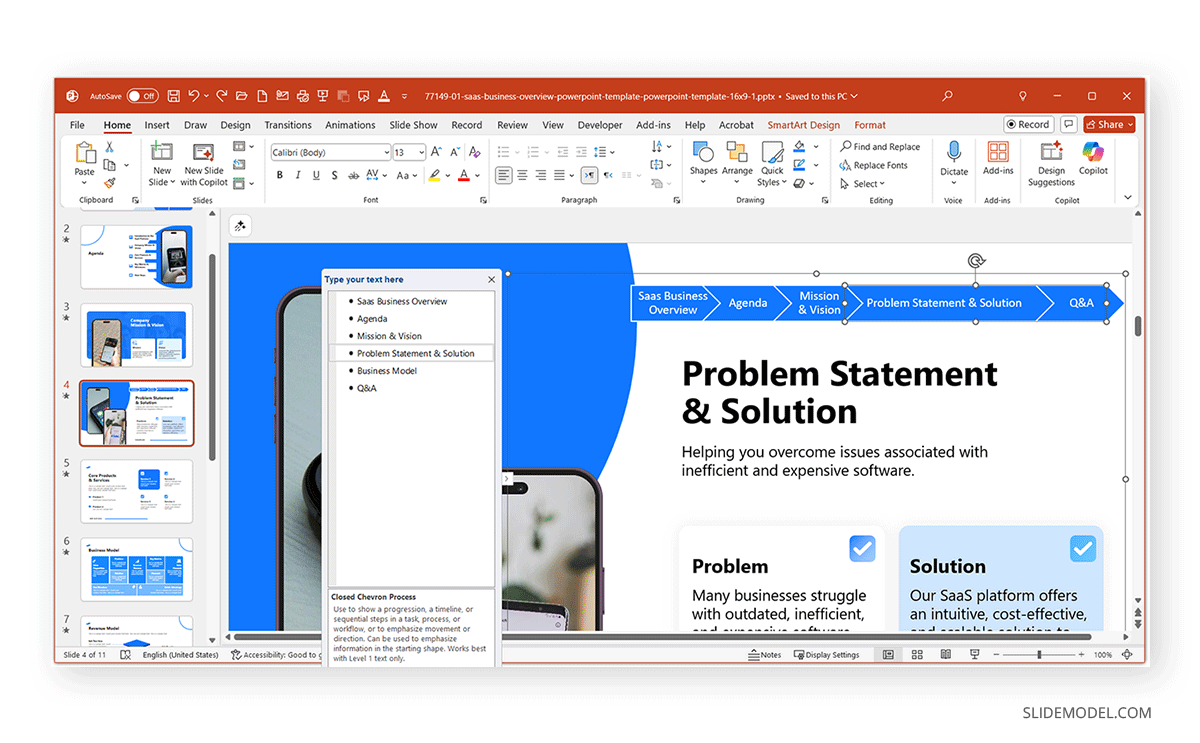The image size is (1200, 743).
Task: Toggle bold formatting
Action: pos(279,174)
